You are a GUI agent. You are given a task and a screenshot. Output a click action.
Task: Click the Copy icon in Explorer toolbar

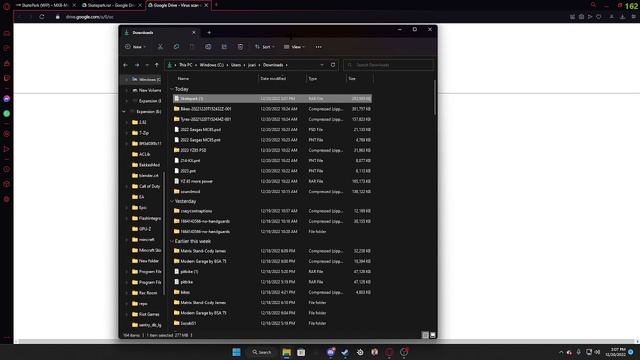coord(176,47)
